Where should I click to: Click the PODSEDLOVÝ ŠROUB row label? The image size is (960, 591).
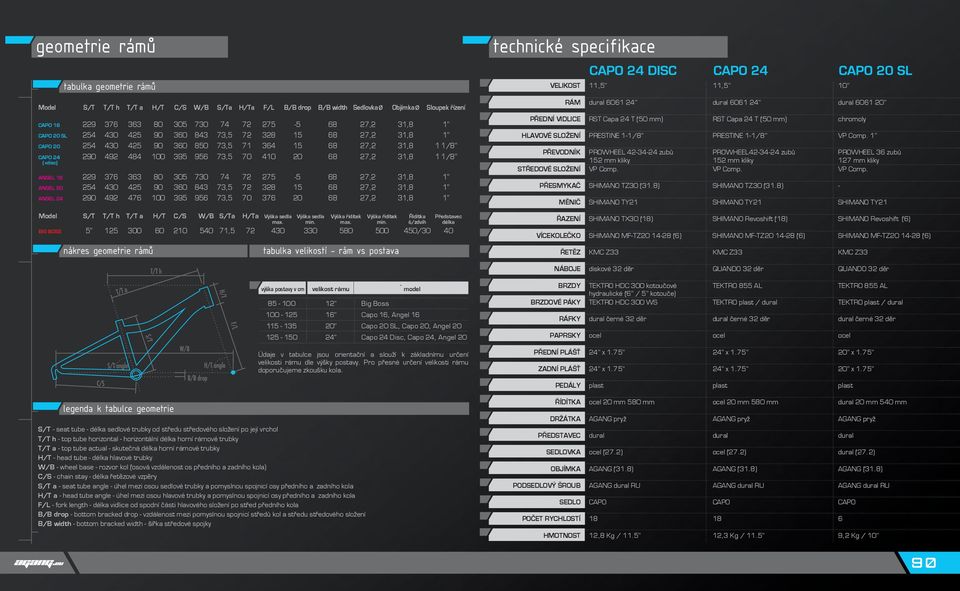pyautogui.click(x=536, y=485)
